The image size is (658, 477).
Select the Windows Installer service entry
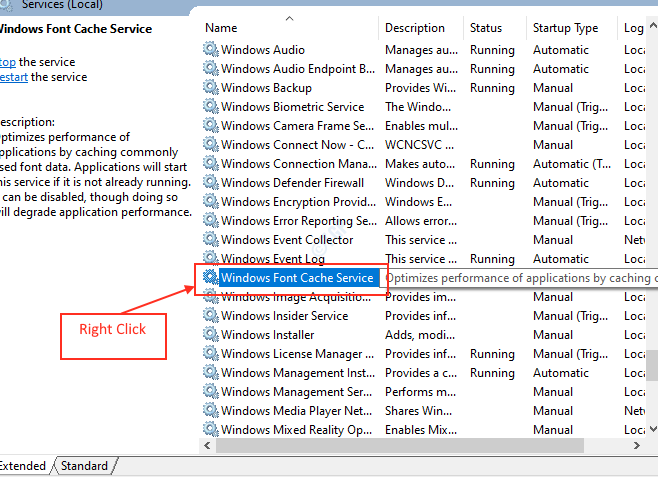click(267, 335)
